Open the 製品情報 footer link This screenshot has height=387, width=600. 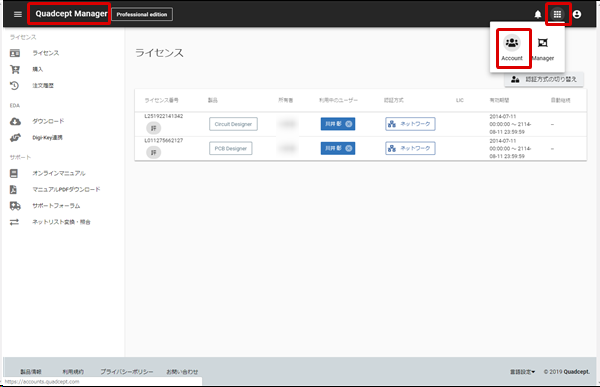pos(31,372)
